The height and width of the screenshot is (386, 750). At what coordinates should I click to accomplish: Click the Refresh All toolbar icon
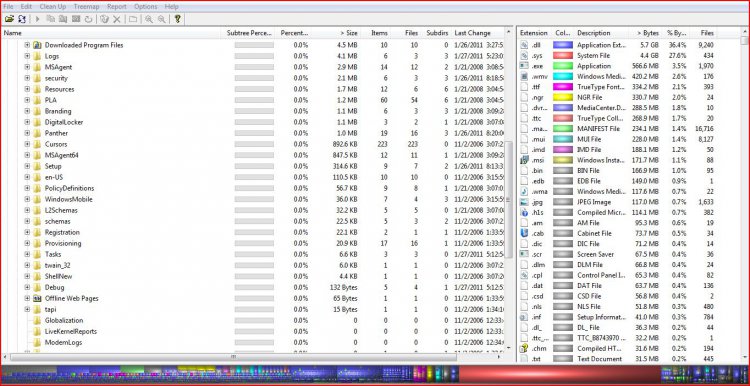pos(22,19)
